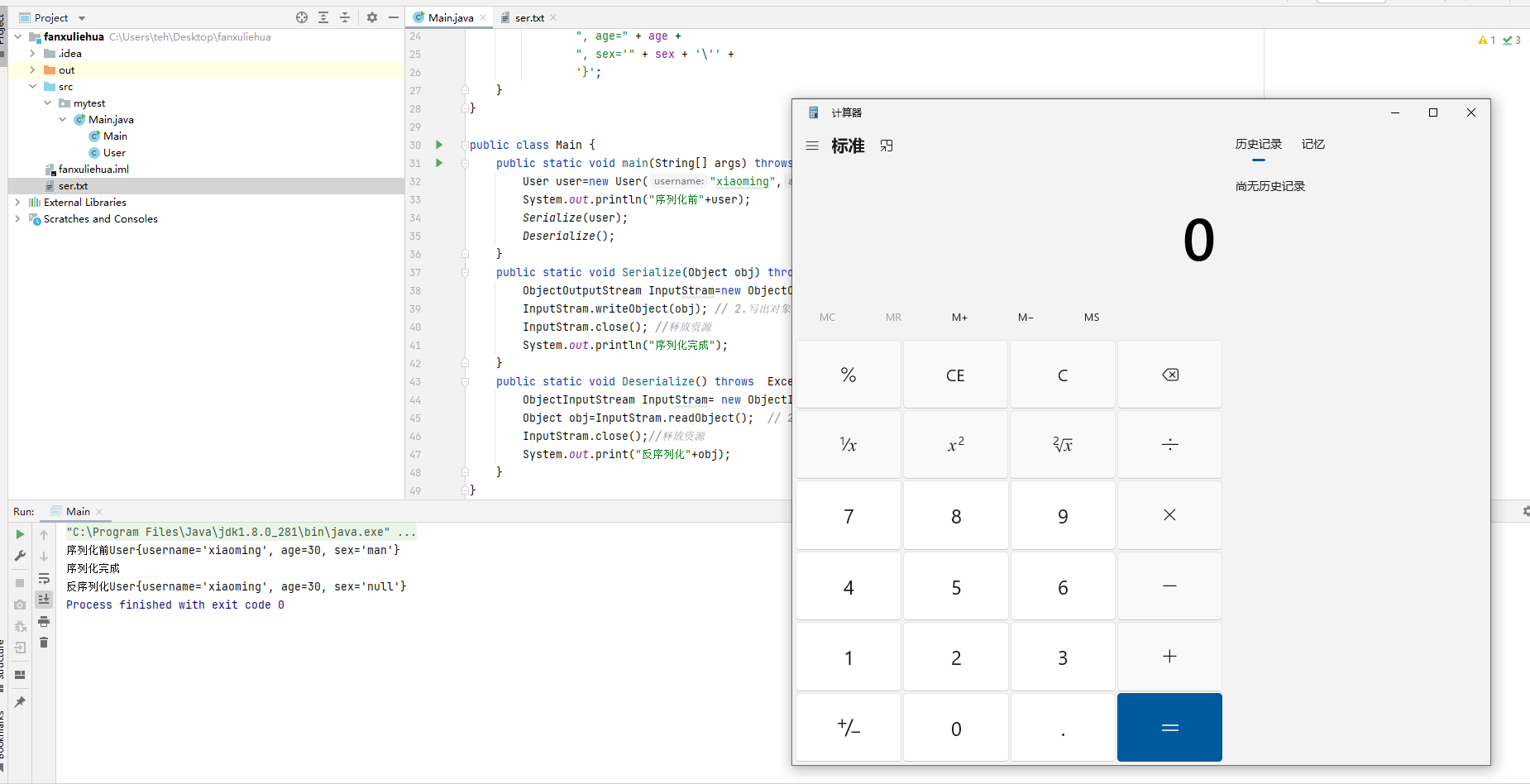Click the minus key in Calculator
The width and height of the screenshot is (1530, 784).
tap(1169, 586)
